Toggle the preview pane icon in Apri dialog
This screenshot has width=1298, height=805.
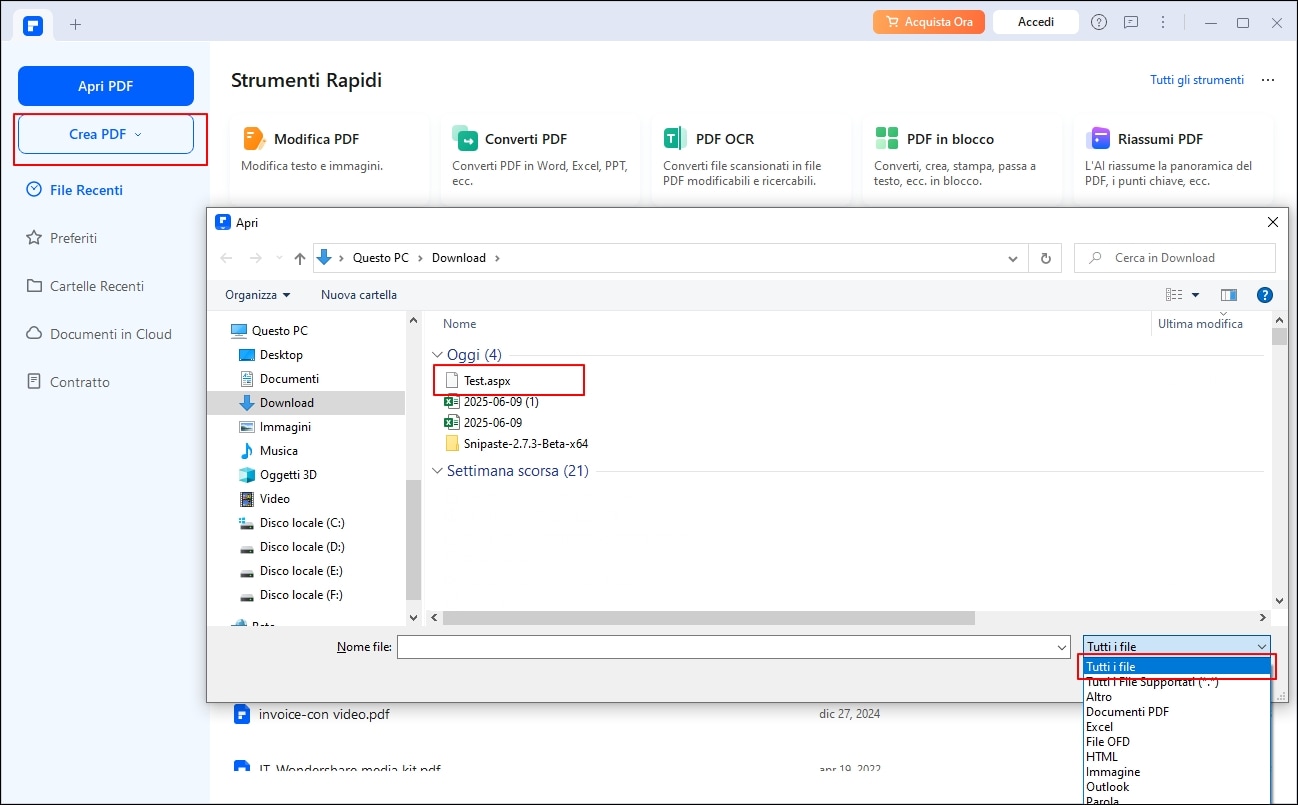(x=1229, y=295)
